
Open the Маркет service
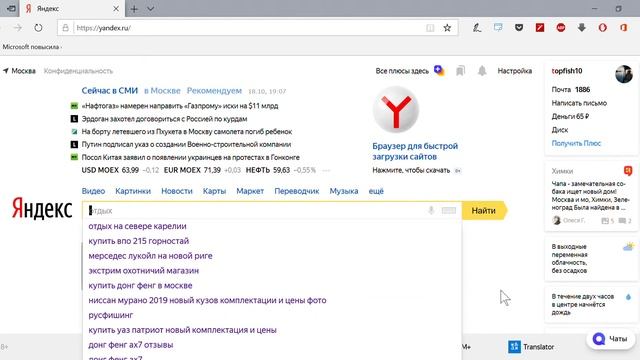point(250,191)
